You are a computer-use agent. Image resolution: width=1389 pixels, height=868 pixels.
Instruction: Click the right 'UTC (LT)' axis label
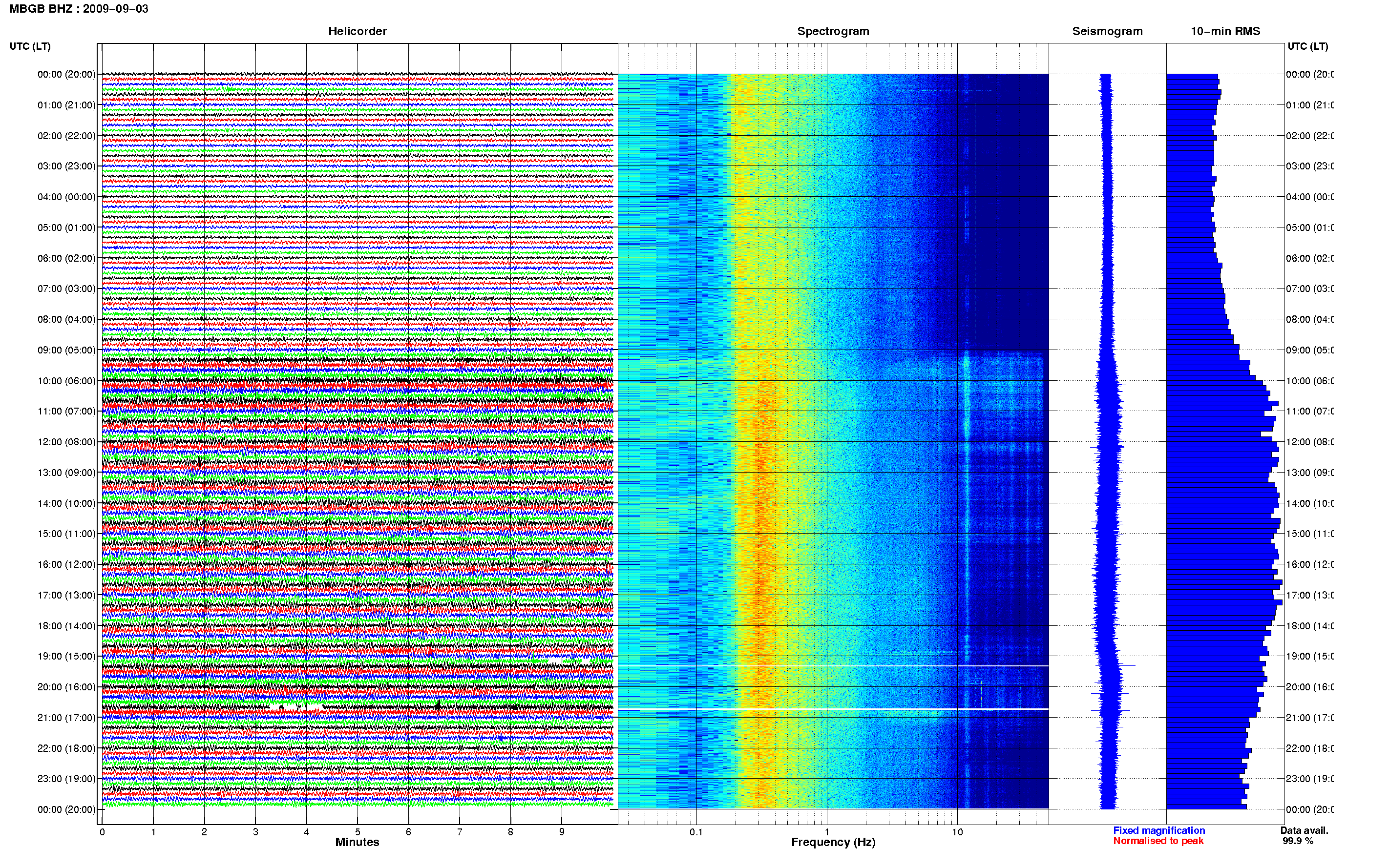tap(1307, 46)
